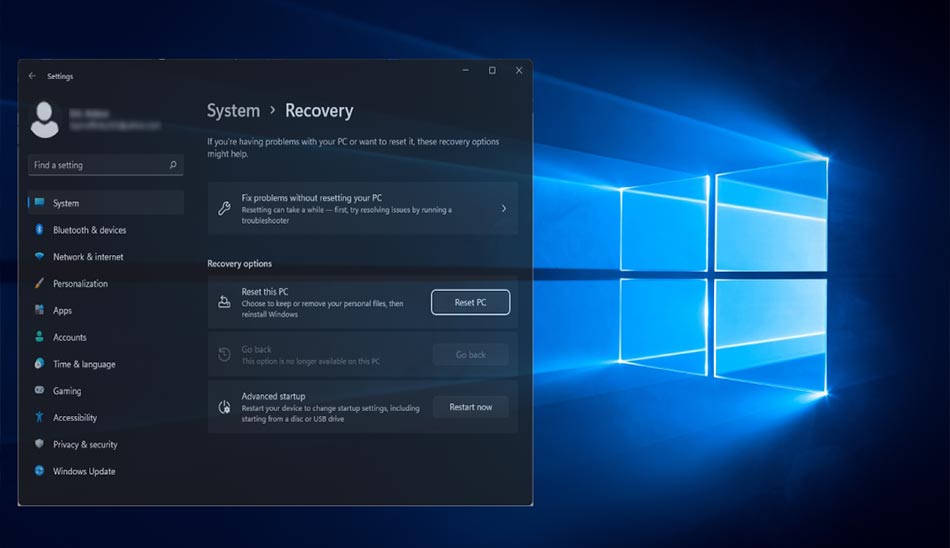Image resolution: width=950 pixels, height=548 pixels.
Task: Click the Accessibility figure icon
Action: tap(39, 417)
